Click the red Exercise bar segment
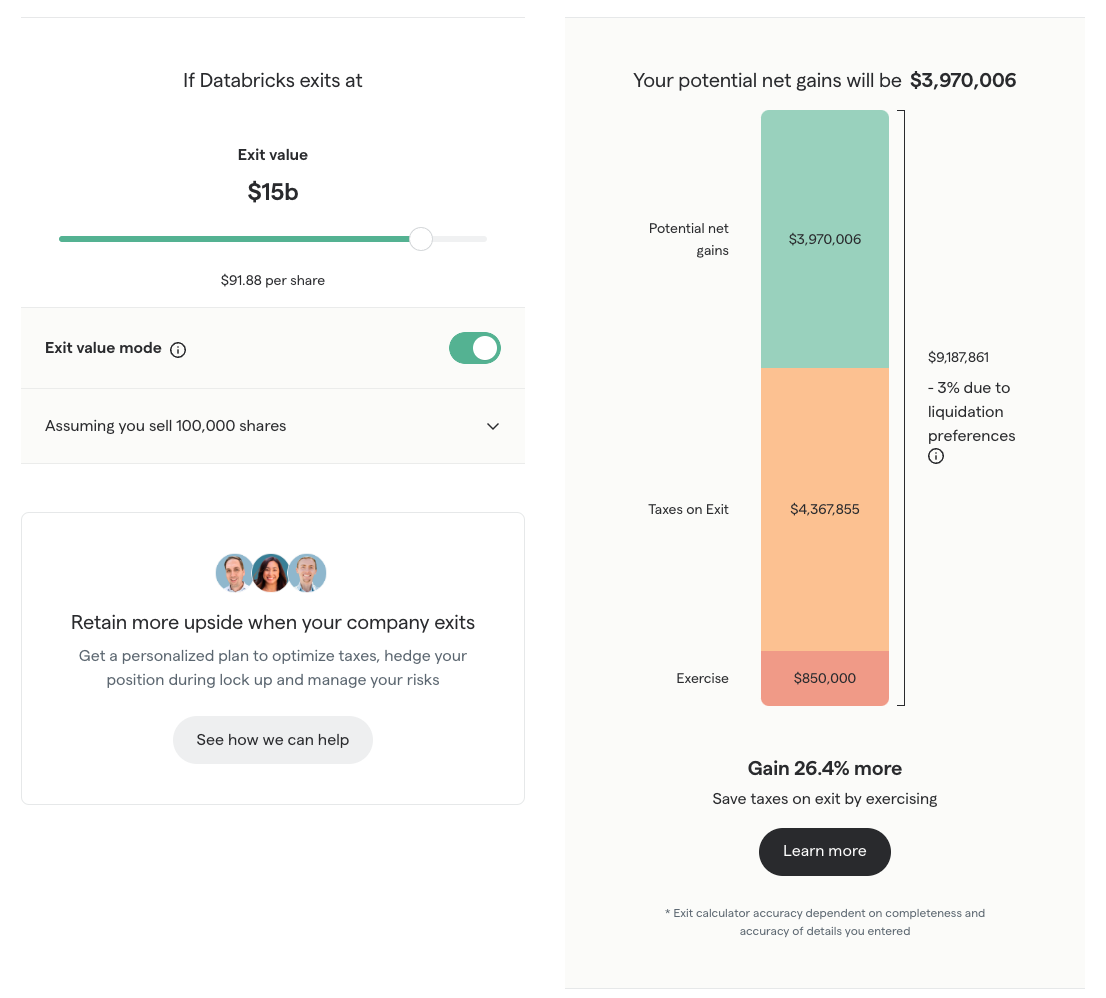This screenshot has height=998, width=1106. click(x=824, y=678)
